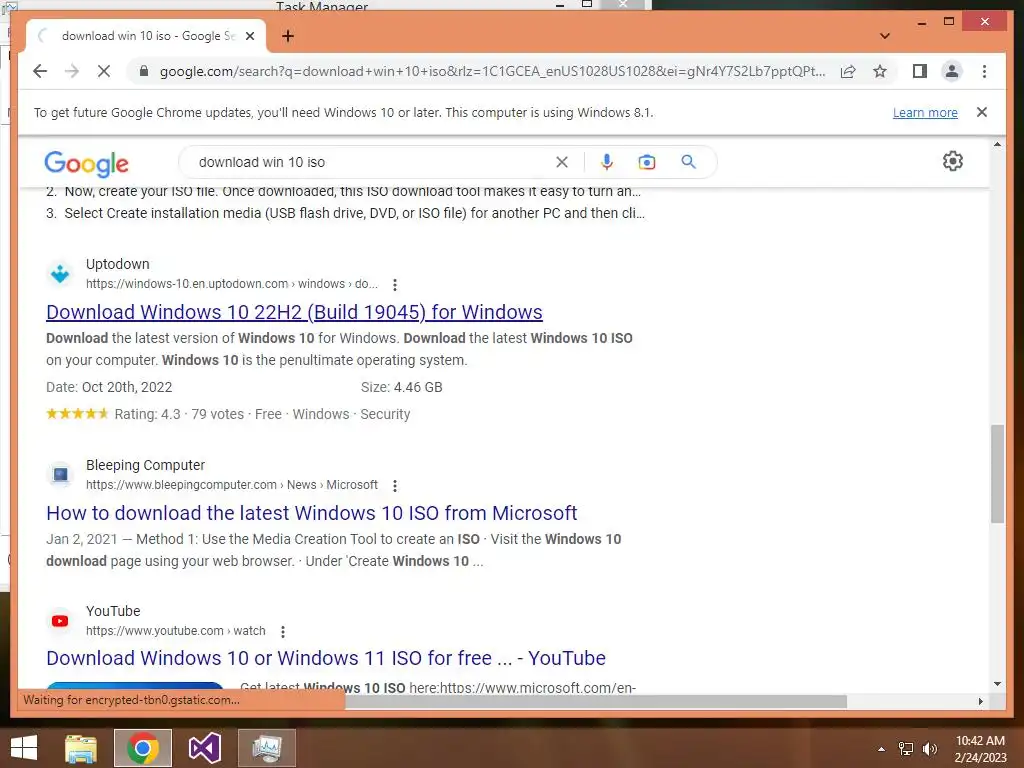Open Download Windows 10 22H2 result
This screenshot has width=1024, height=768.
coord(294,312)
